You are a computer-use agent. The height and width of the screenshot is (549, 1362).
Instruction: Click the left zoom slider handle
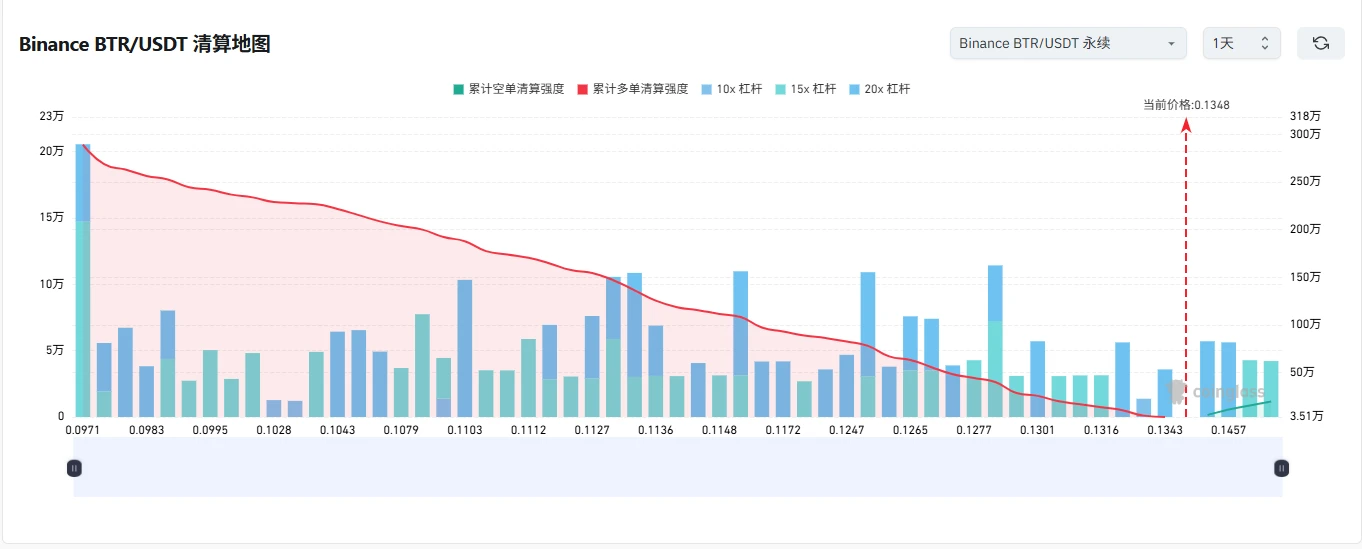[x=74, y=467]
